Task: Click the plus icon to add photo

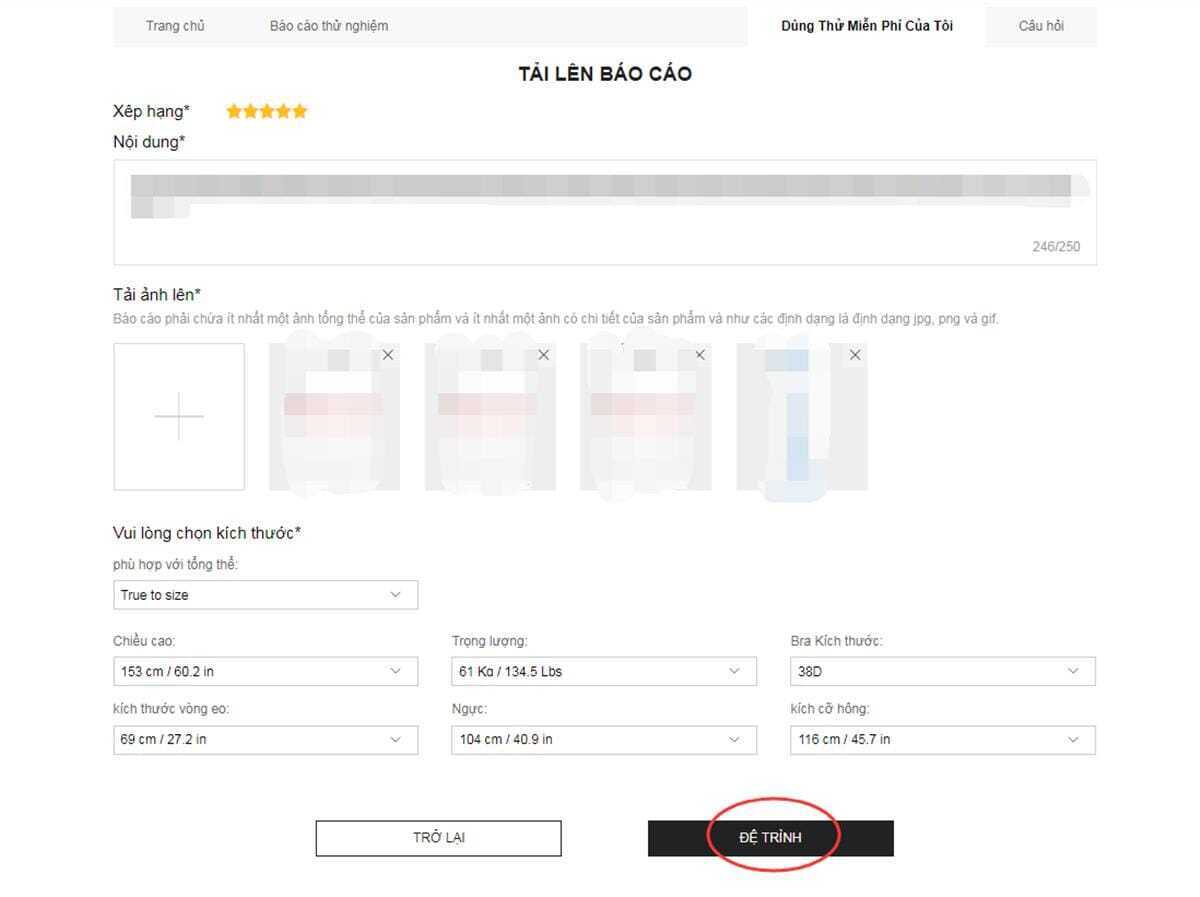Action: (x=179, y=417)
